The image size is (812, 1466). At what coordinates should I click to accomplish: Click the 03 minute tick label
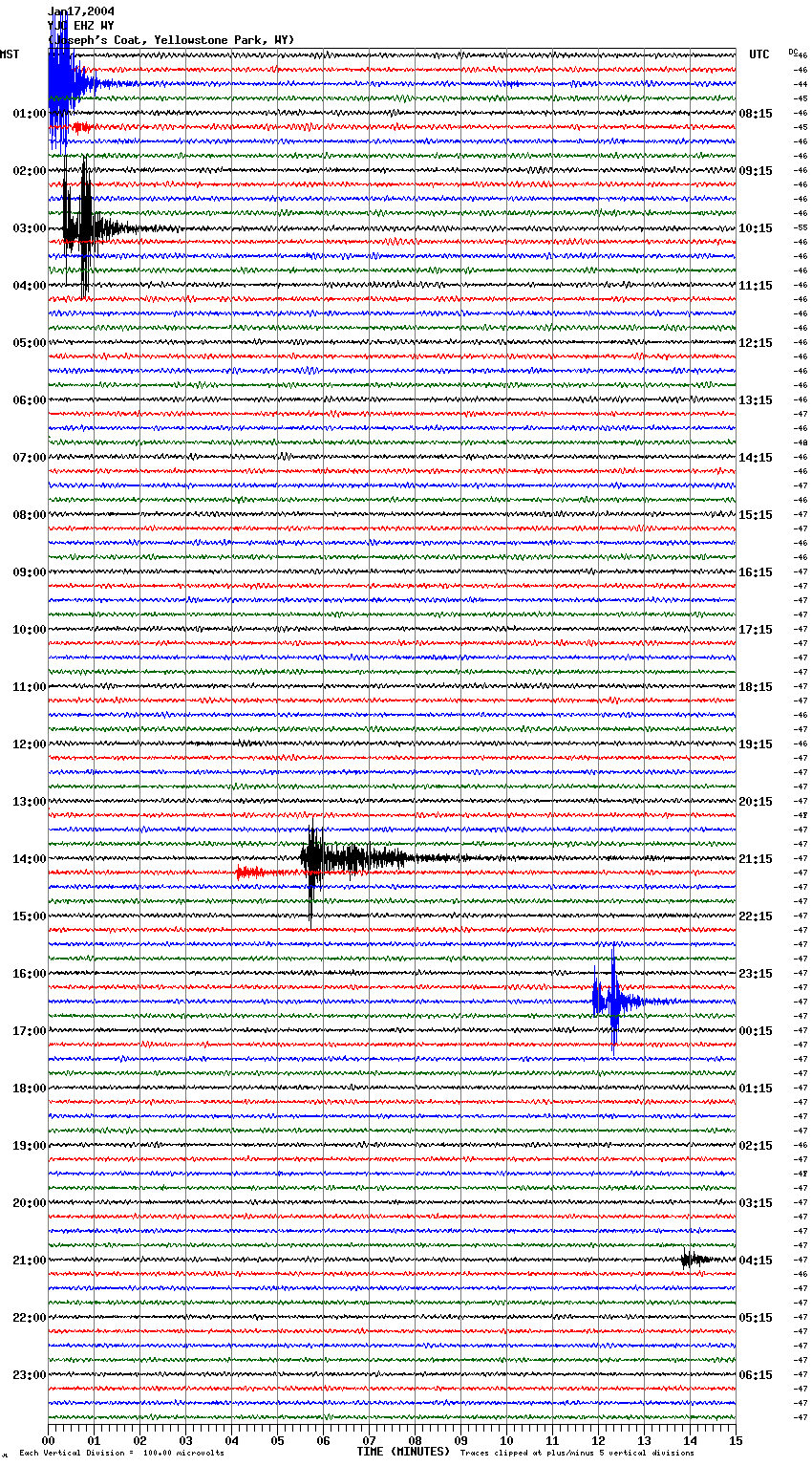point(186,1439)
